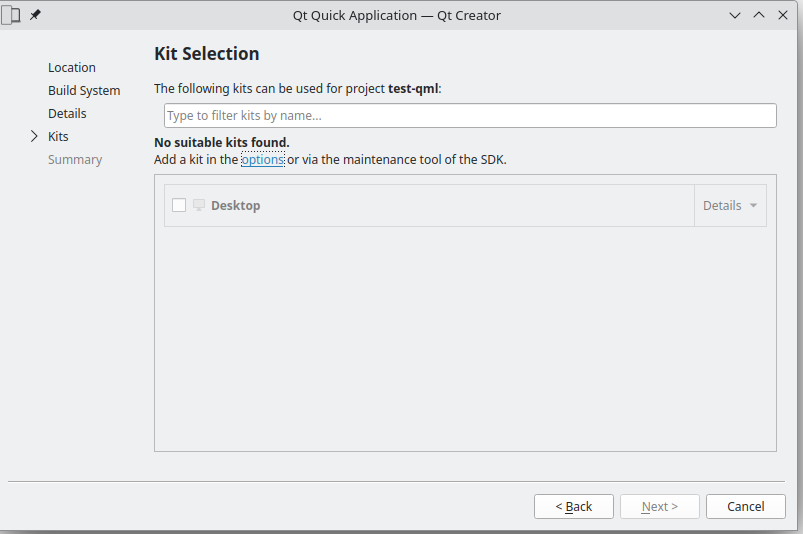This screenshot has width=803, height=534.
Task: Toggle the pin window icon
Action: (x=35, y=15)
